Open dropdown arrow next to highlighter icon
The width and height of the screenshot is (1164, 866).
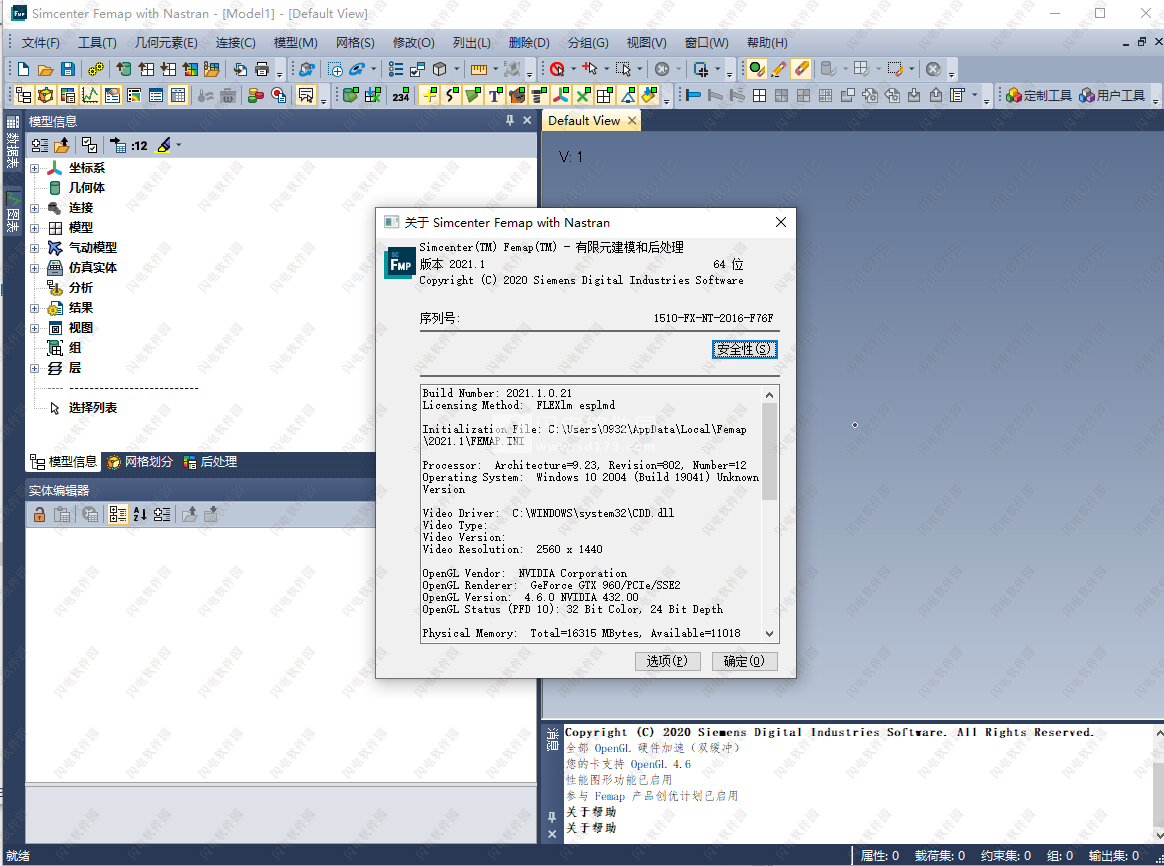(179, 145)
